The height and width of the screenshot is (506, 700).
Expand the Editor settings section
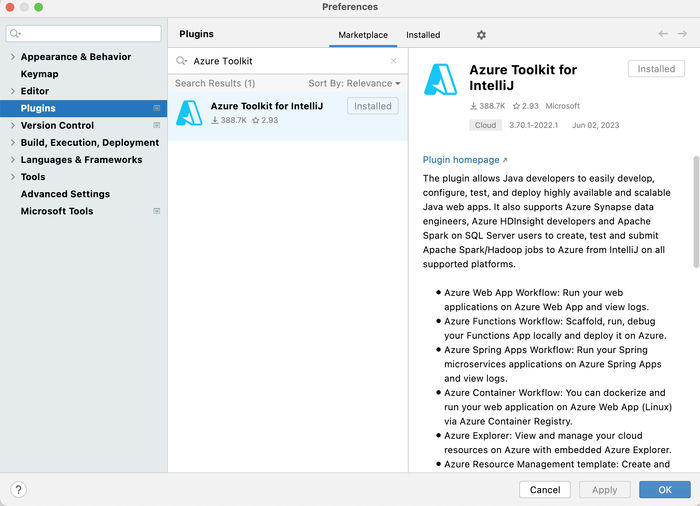[x=12, y=91]
